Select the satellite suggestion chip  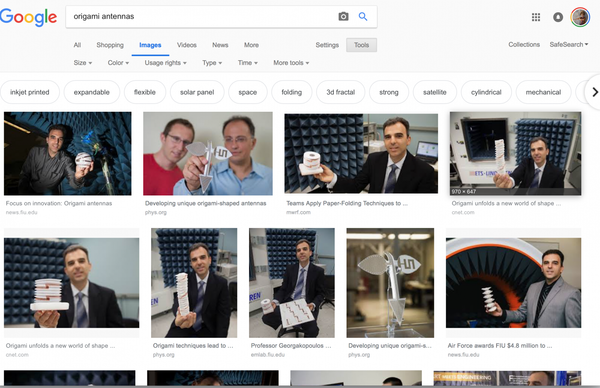[435, 92]
